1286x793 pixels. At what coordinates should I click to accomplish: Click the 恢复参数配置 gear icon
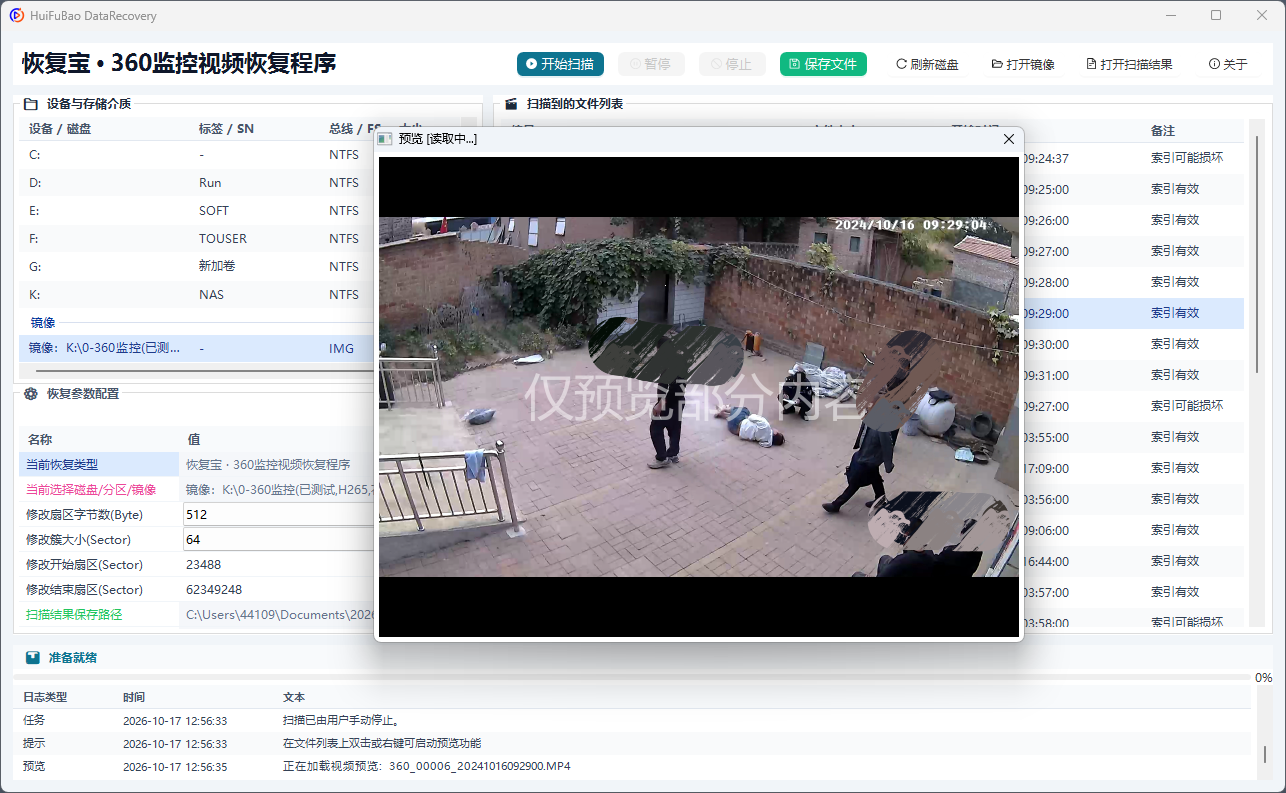(x=31, y=394)
